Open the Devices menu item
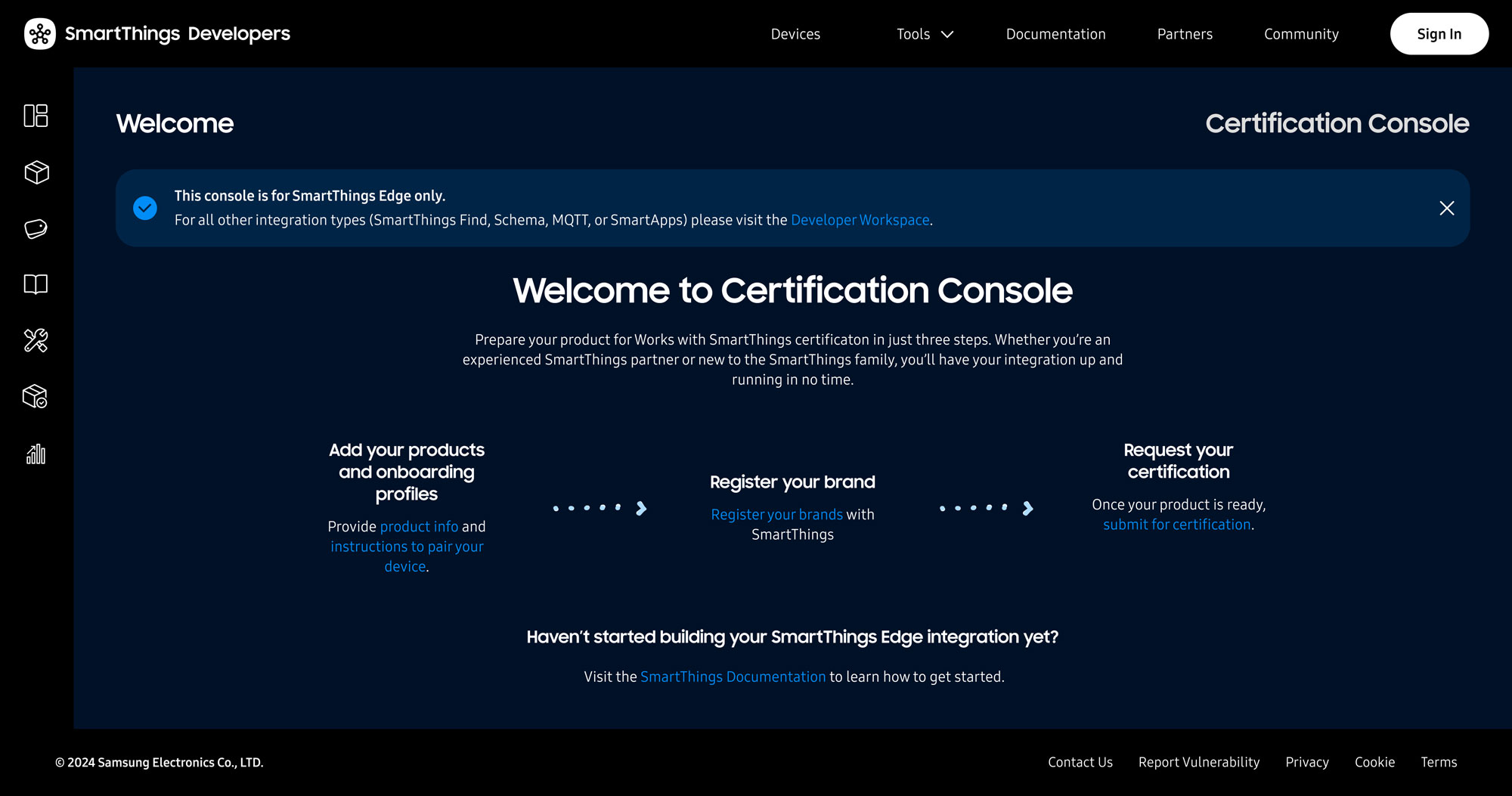This screenshot has height=796, width=1512. pos(795,34)
